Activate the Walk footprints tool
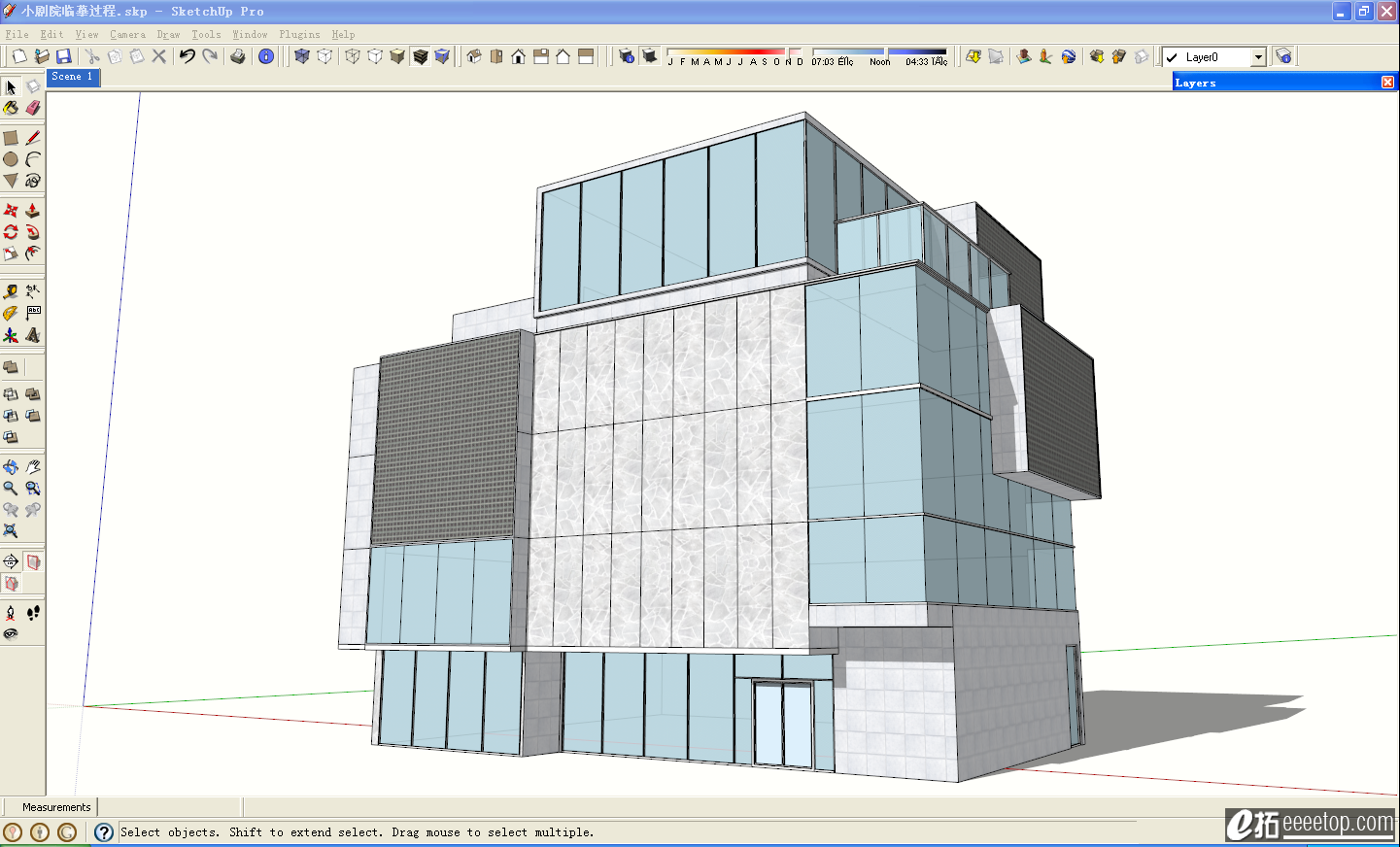Screen dimensions: 1400x847 [33, 613]
